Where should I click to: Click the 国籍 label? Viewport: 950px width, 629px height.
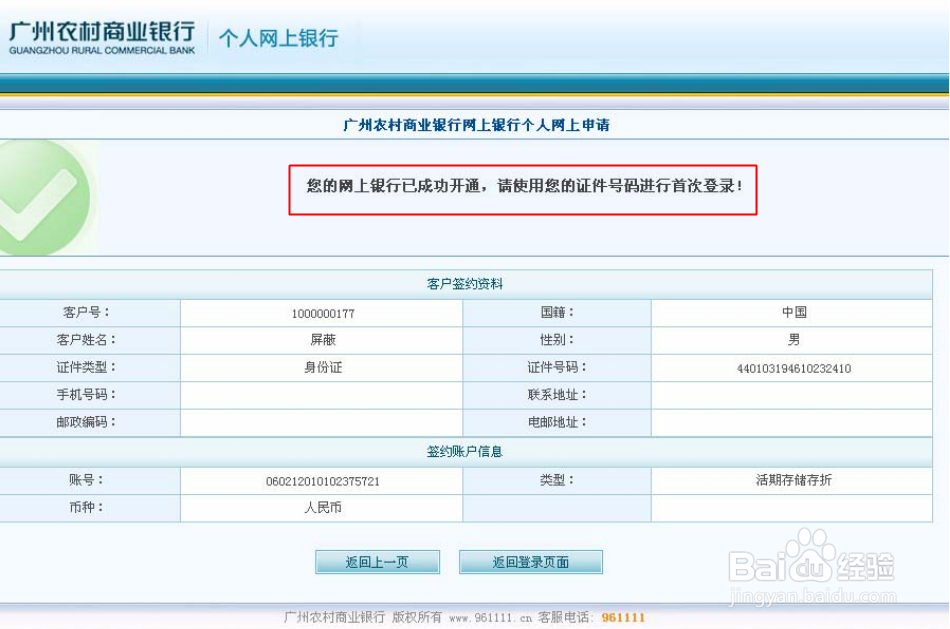[557, 312]
